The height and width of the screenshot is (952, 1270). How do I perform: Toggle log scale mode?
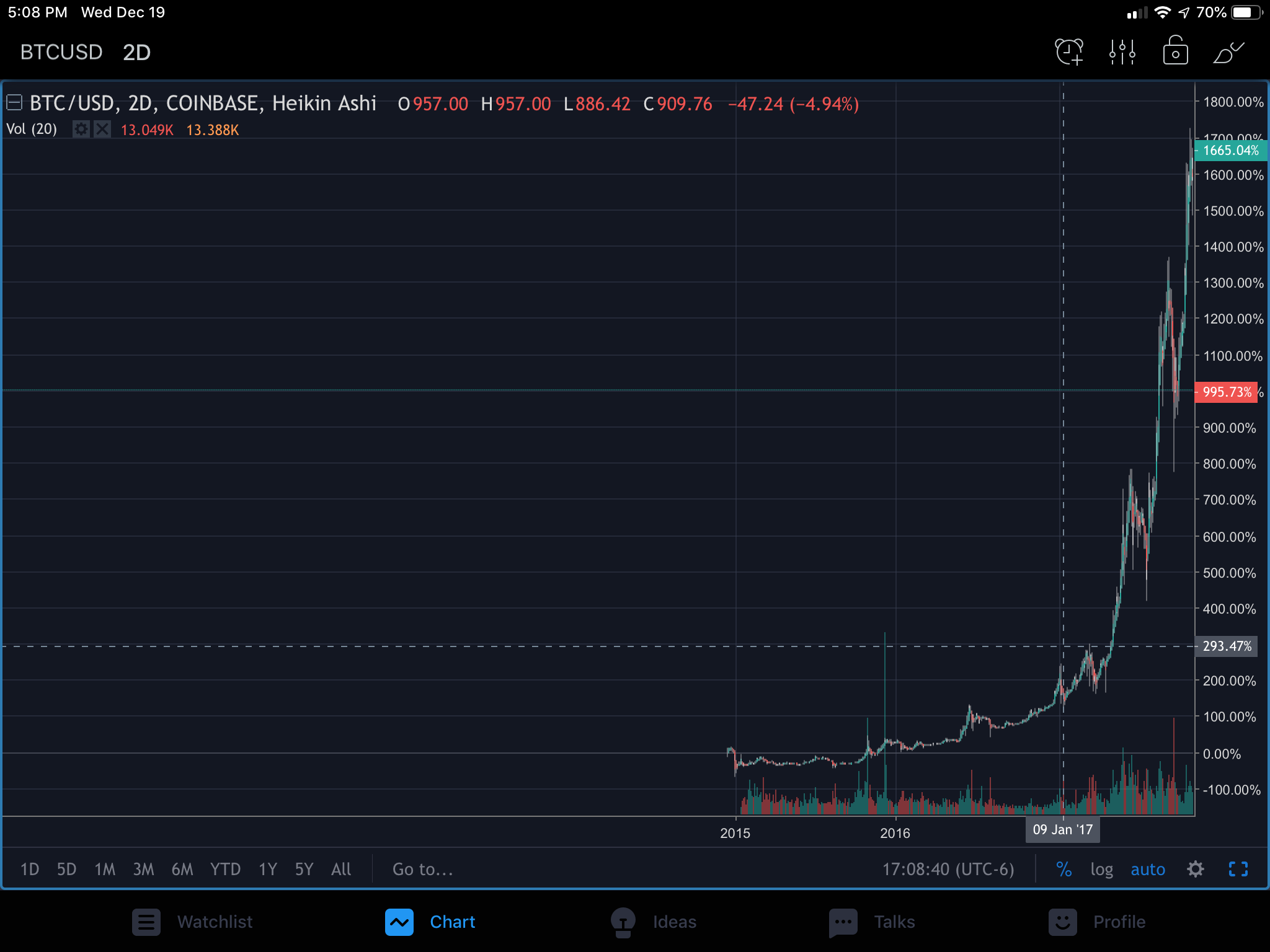[1101, 869]
